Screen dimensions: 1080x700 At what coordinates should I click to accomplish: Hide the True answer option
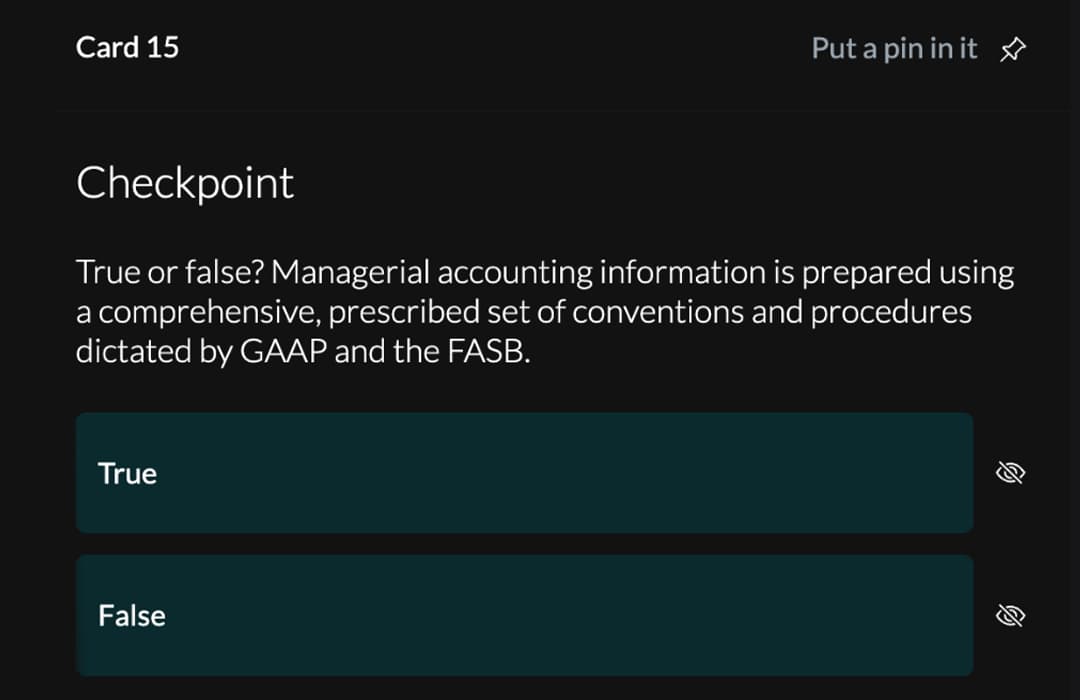(1011, 473)
